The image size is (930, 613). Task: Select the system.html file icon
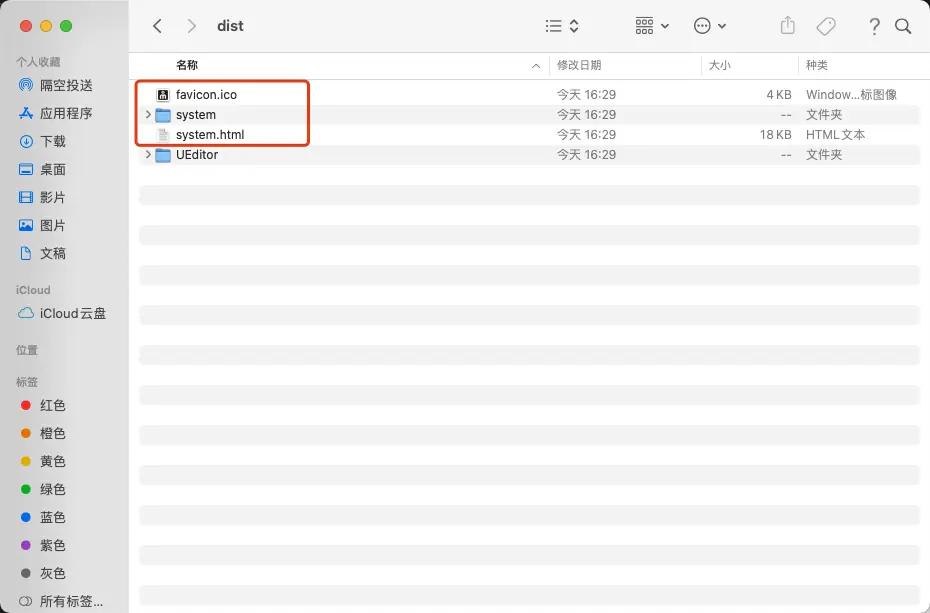pos(163,135)
